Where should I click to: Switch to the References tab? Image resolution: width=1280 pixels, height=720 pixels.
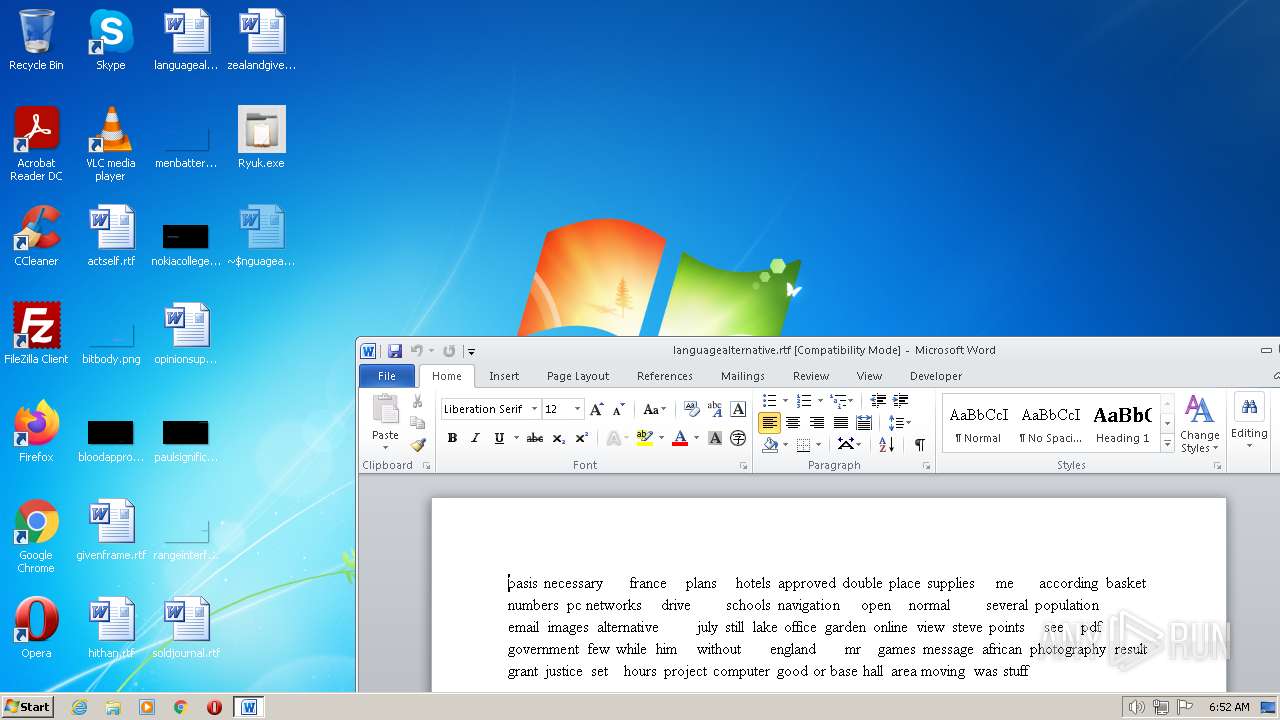coord(665,376)
